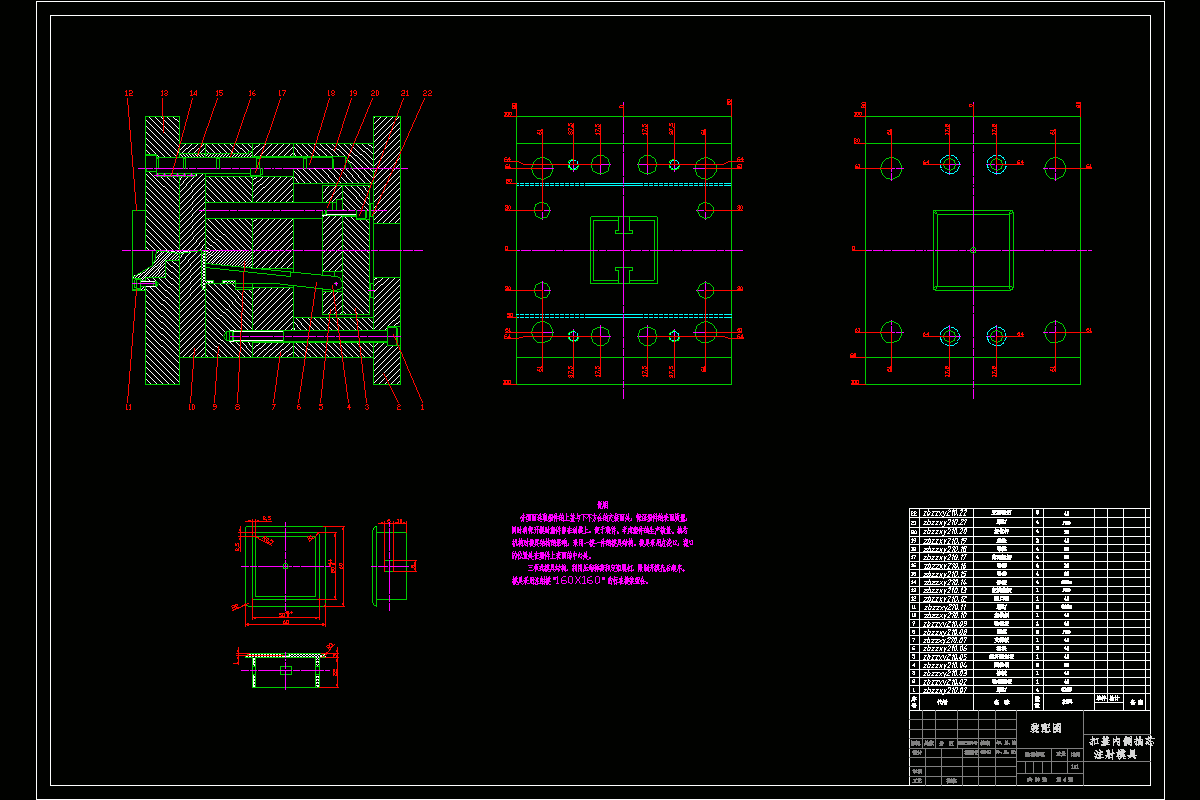The image size is (1200, 800).
Task: Select bottom balloon label 1
Action: [422, 407]
